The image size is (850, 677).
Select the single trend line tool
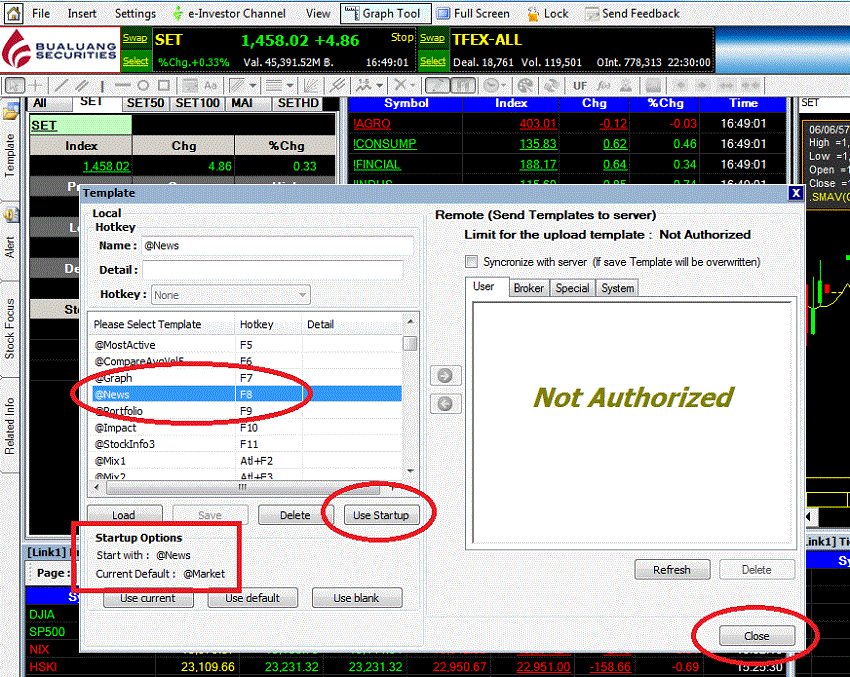click(x=61, y=86)
